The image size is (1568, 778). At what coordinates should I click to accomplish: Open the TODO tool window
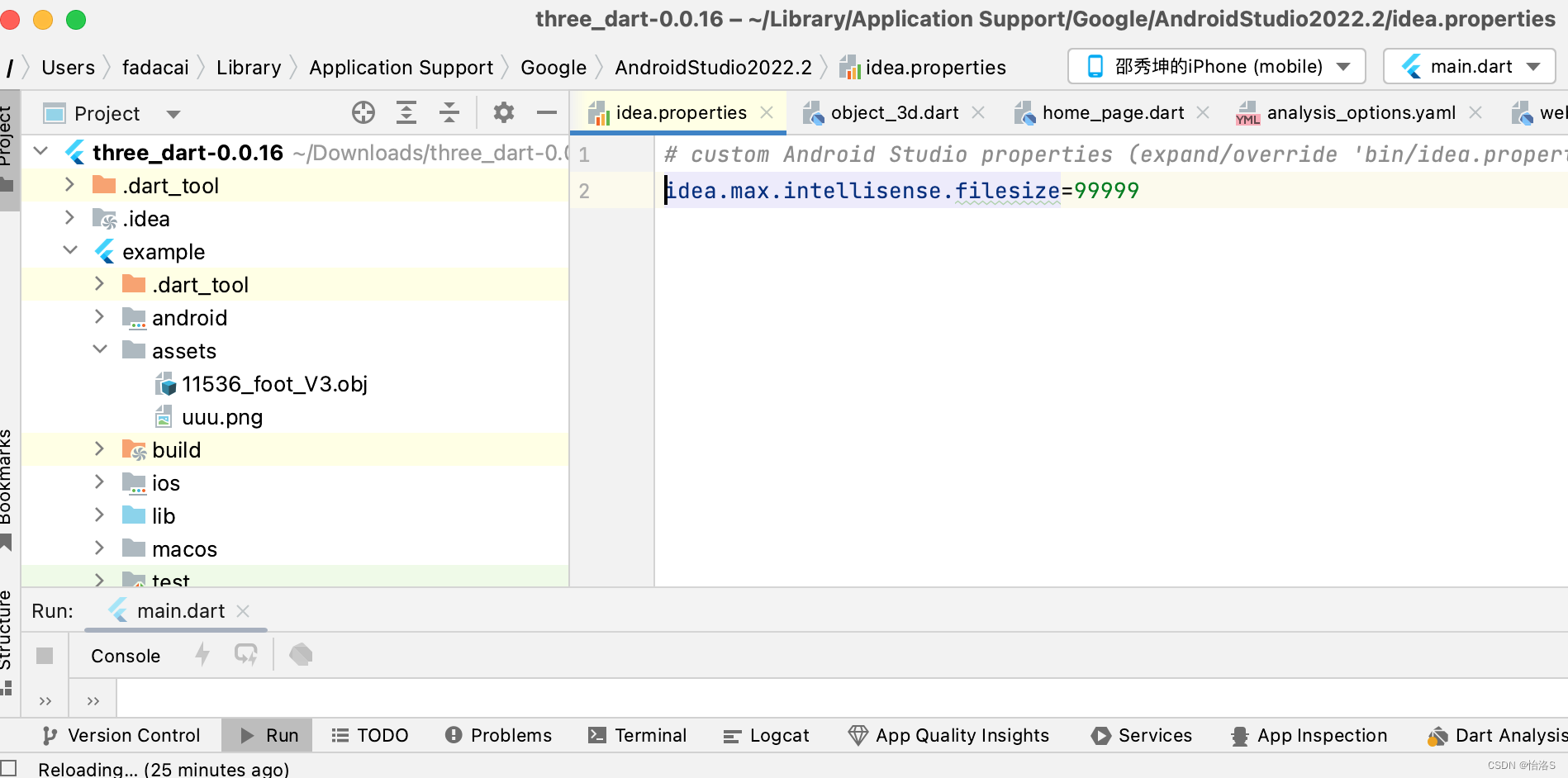pos(369,735)
